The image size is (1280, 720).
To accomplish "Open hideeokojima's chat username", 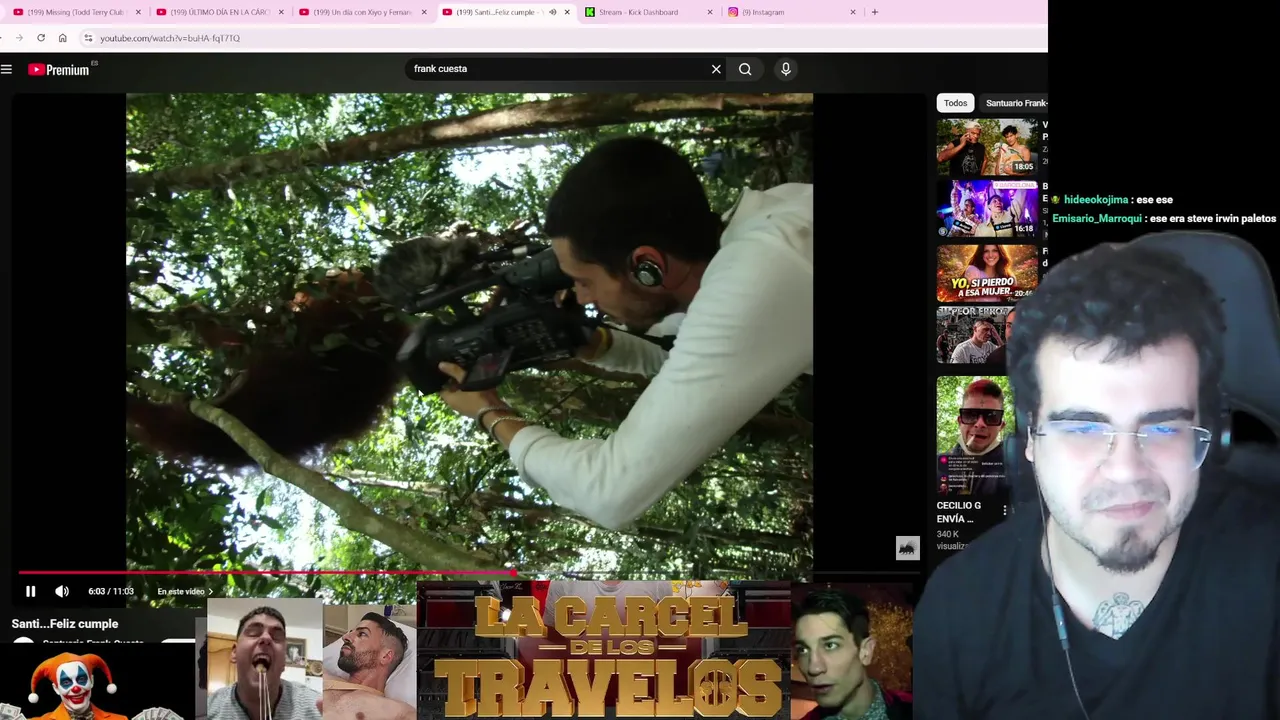I will (x=1095, y=200).
